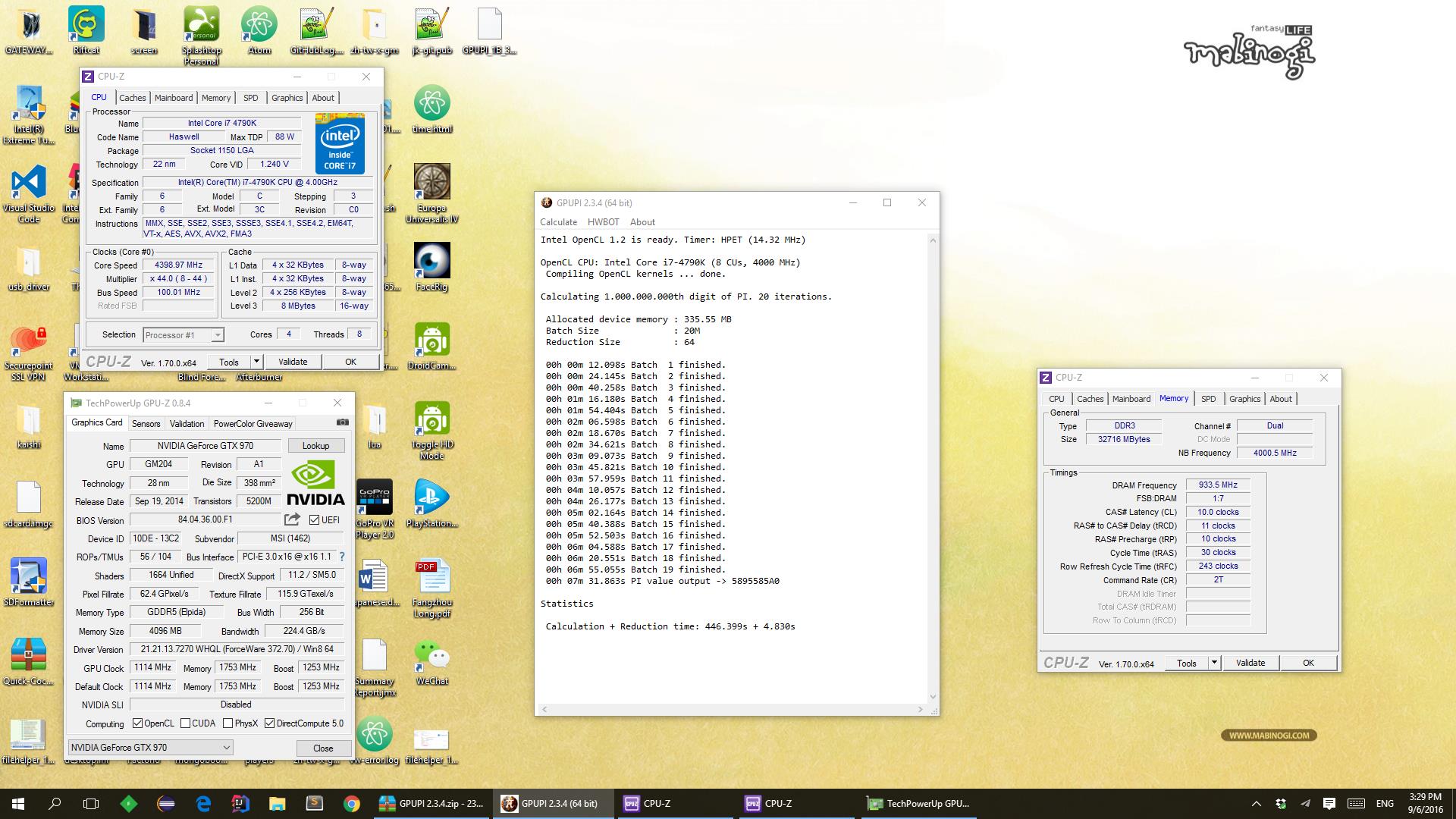Open the Splashtop Personal desktop shortcut
Image resolution: width=1456 pixels, height=819 pixels.
pyautogui.click(x=201, y=36)
